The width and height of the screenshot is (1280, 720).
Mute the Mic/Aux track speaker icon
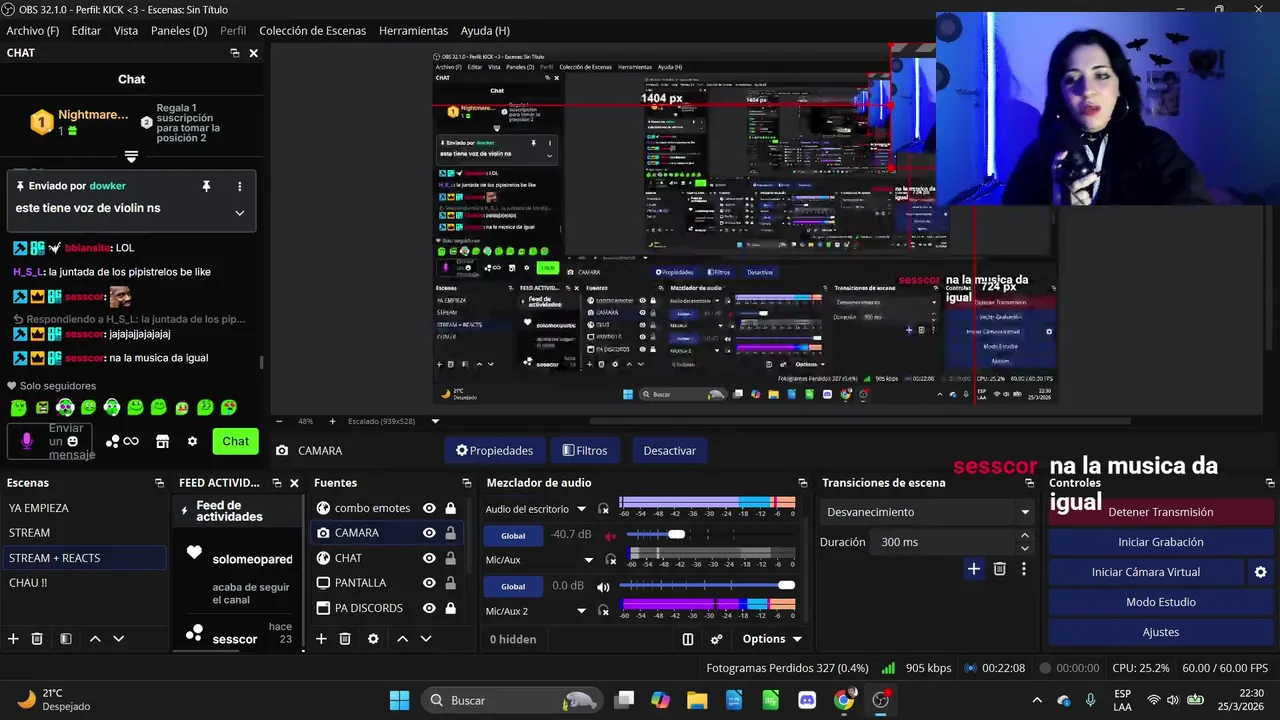tap(603, 586)
